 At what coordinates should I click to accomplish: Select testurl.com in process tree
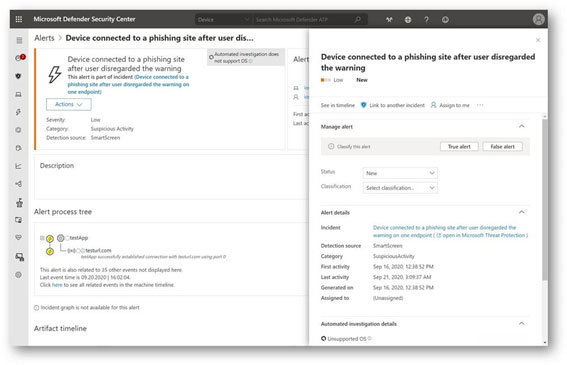click(x=98, y=250)
